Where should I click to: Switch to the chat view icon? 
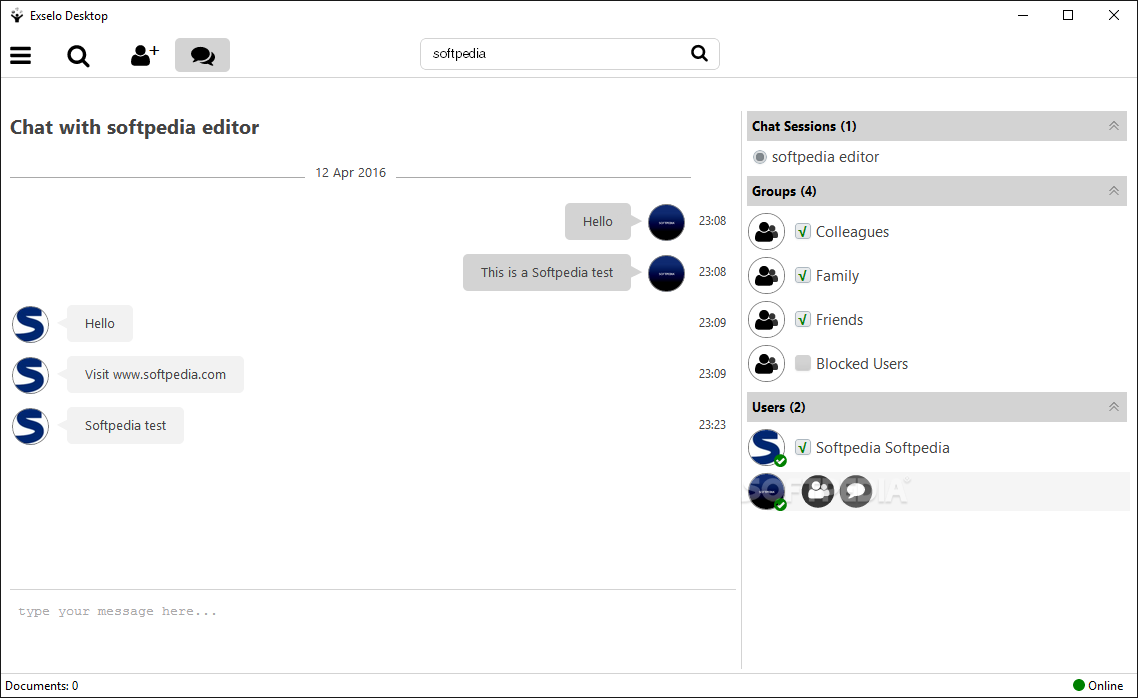click(x=202, y=55)
